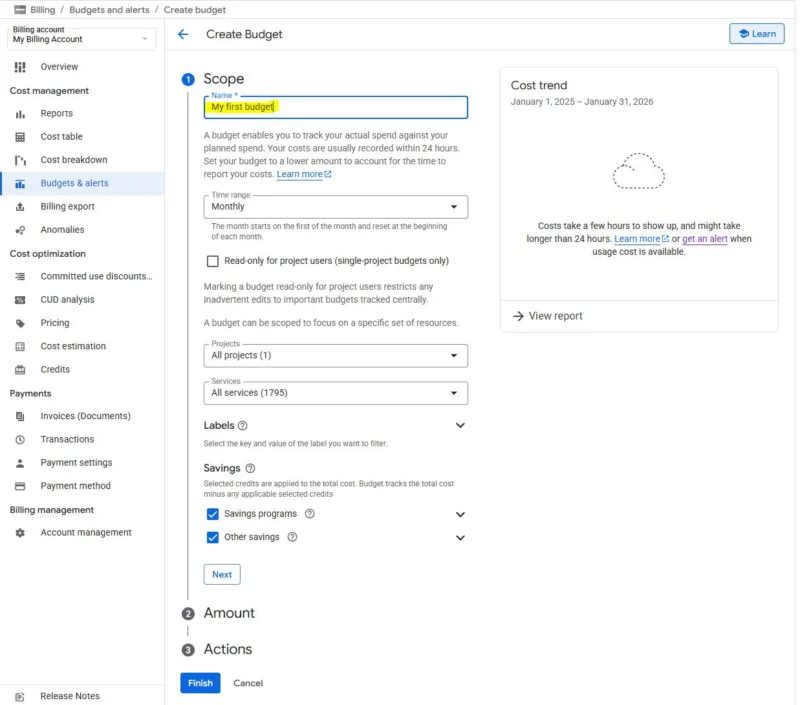Click the Savings help question mark icon
This screenshot has height=705, width=800.
(x=250, y=468)
